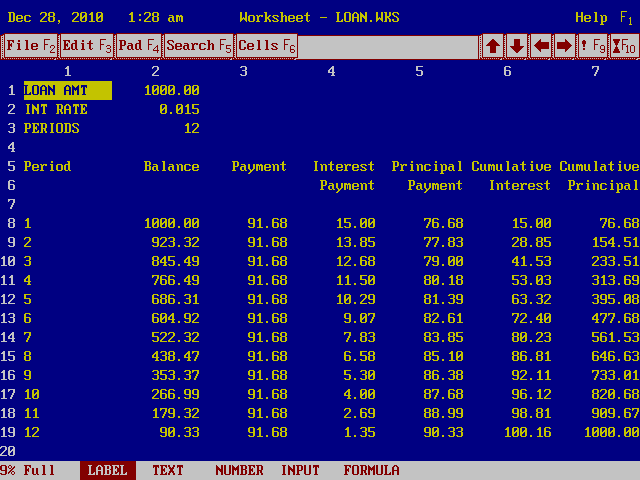Click balance value 522.32
The height and width of the screenshot is (480, 640).
pos(176,338)
